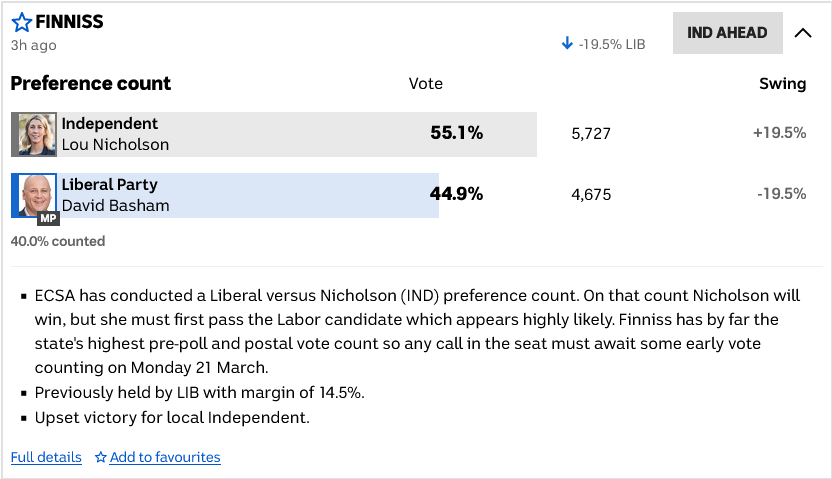Image resolution: width=832 pixels, height=479 pixels.
Task: Open Lou Nicholson's candidate photo
Action: click(x=34, y=134)
